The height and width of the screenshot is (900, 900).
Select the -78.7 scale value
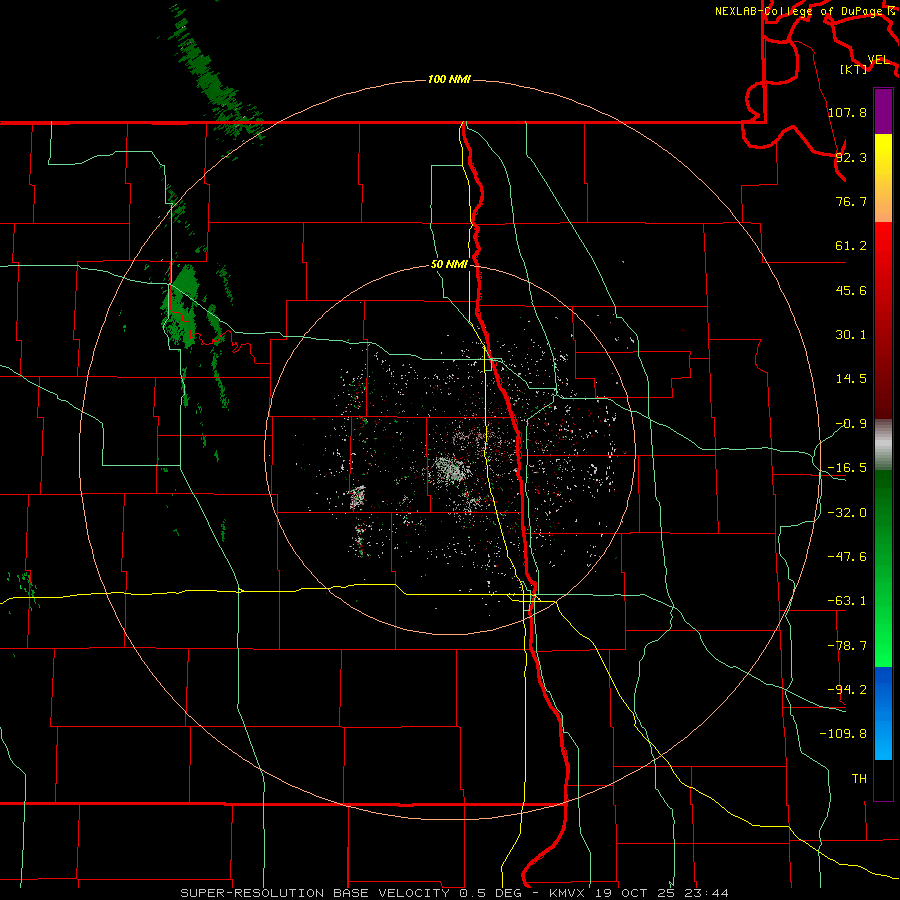pyautogui.click(x=847, y=646)
